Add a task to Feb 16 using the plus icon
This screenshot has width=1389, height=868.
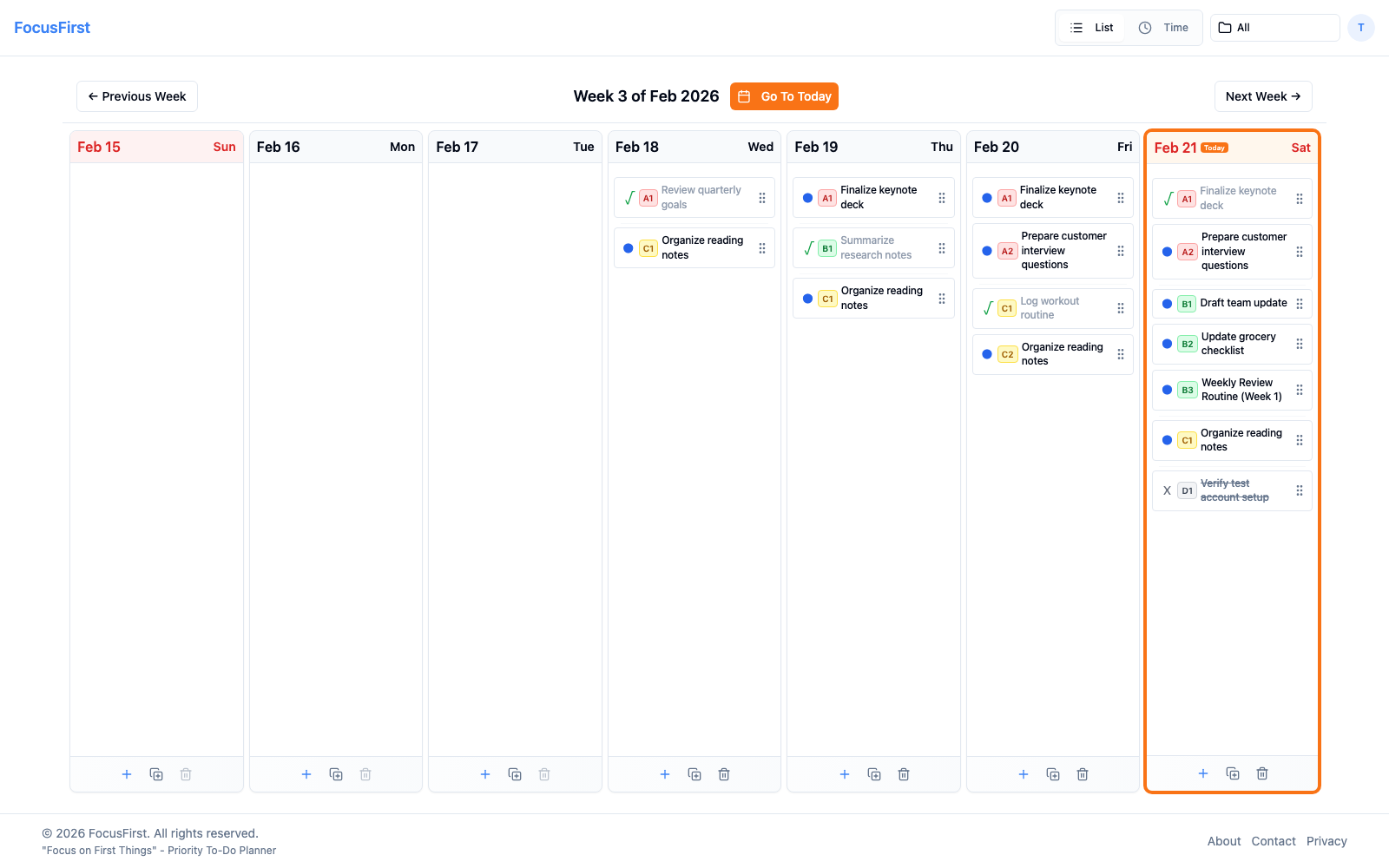coord(306,773)
